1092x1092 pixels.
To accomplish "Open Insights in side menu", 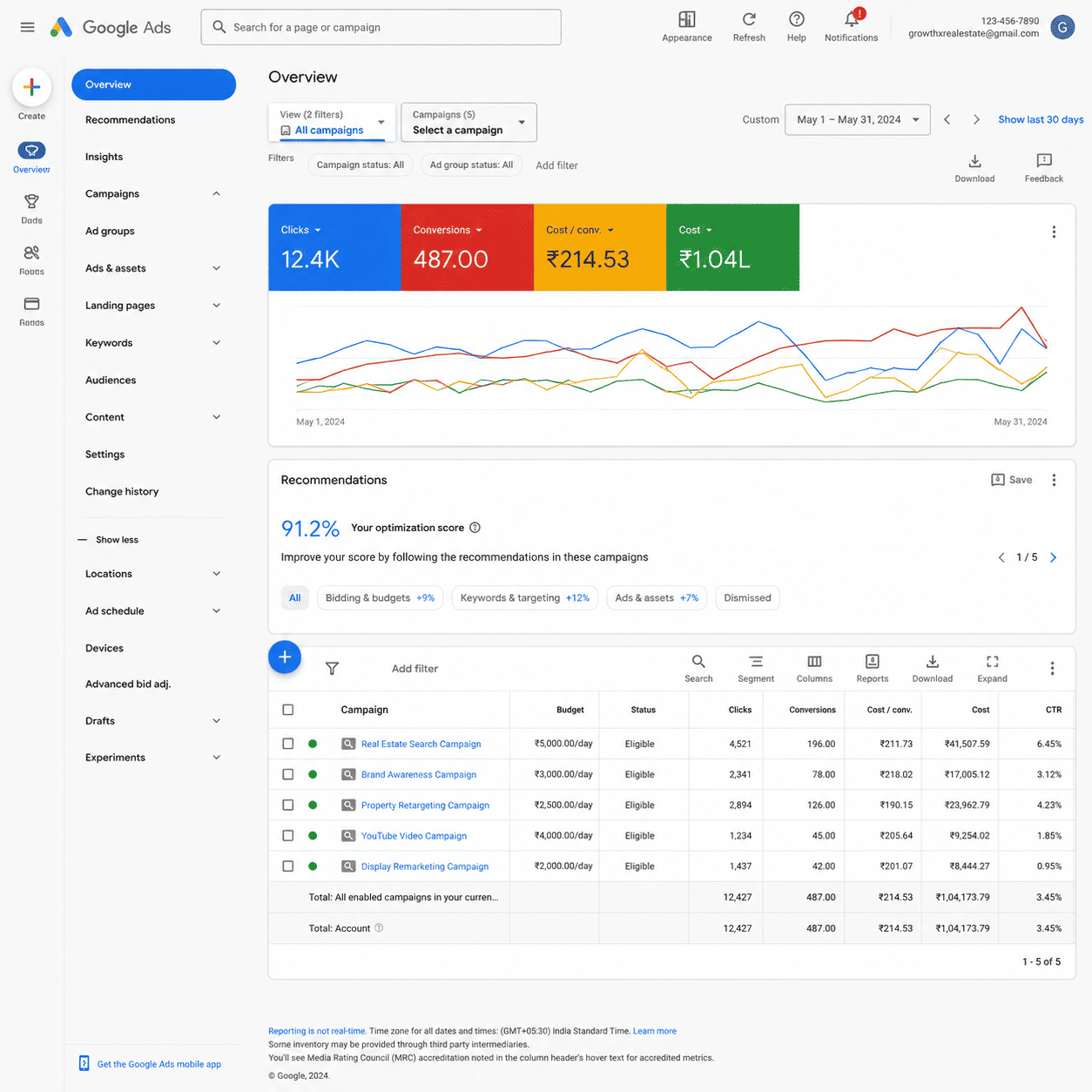I will tap(104, 157).
